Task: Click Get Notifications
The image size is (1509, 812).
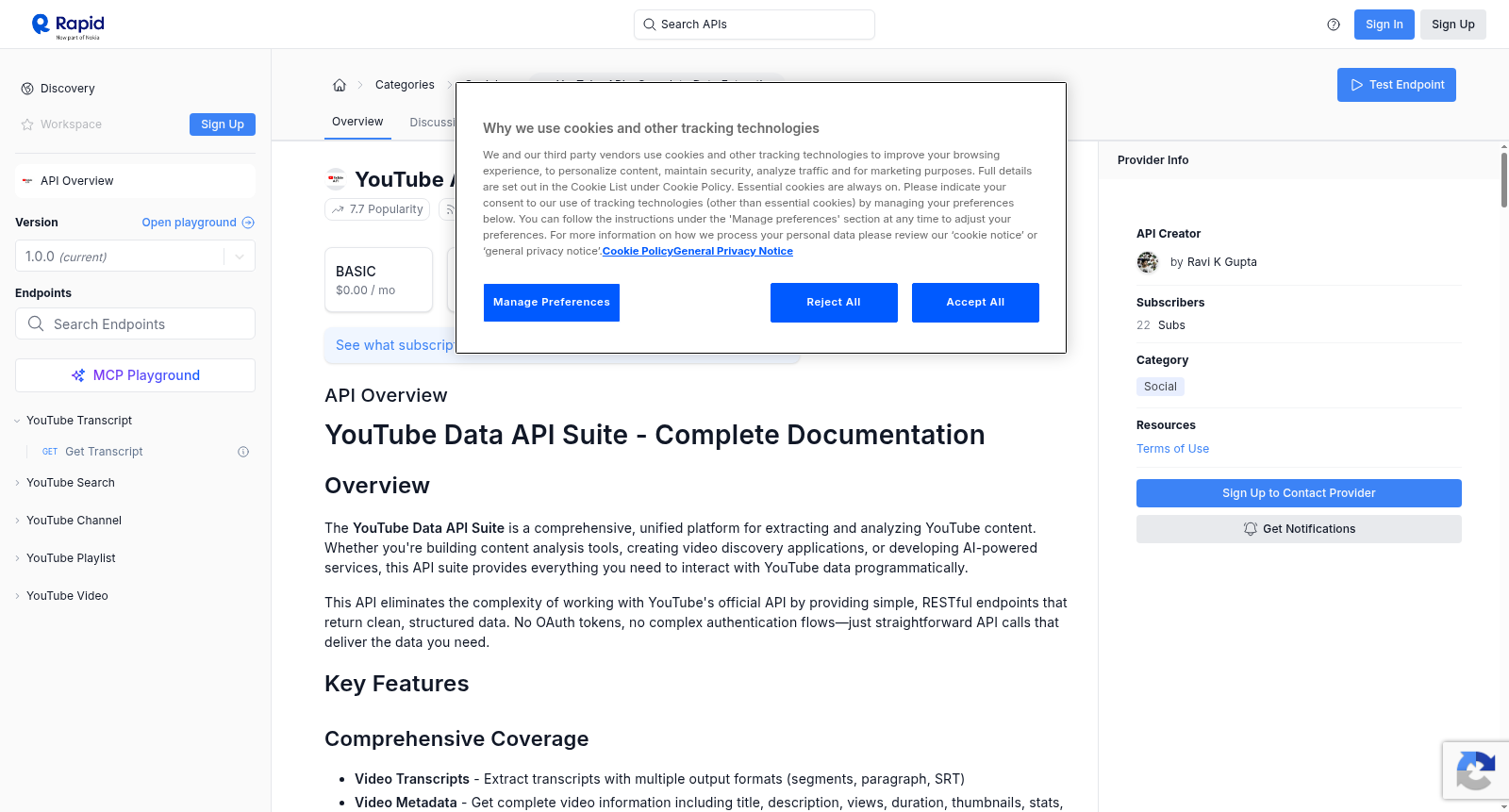Action: point(1299,529)
